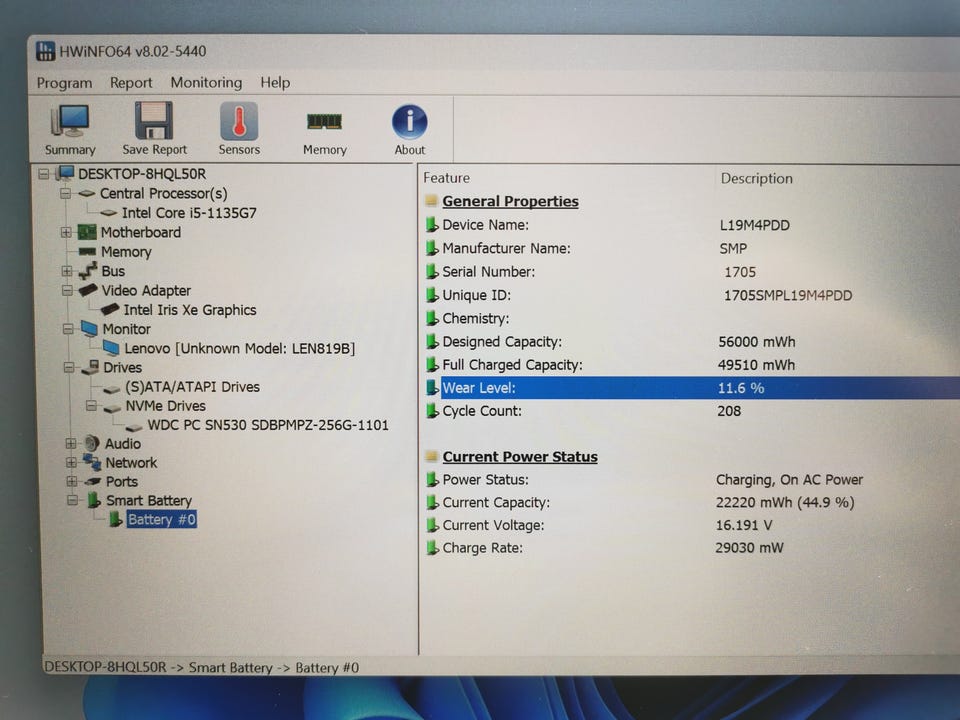Click the Save Report floppy icon
The height and width of the screenshot is (720, 960).
click(x=154, y=121)
